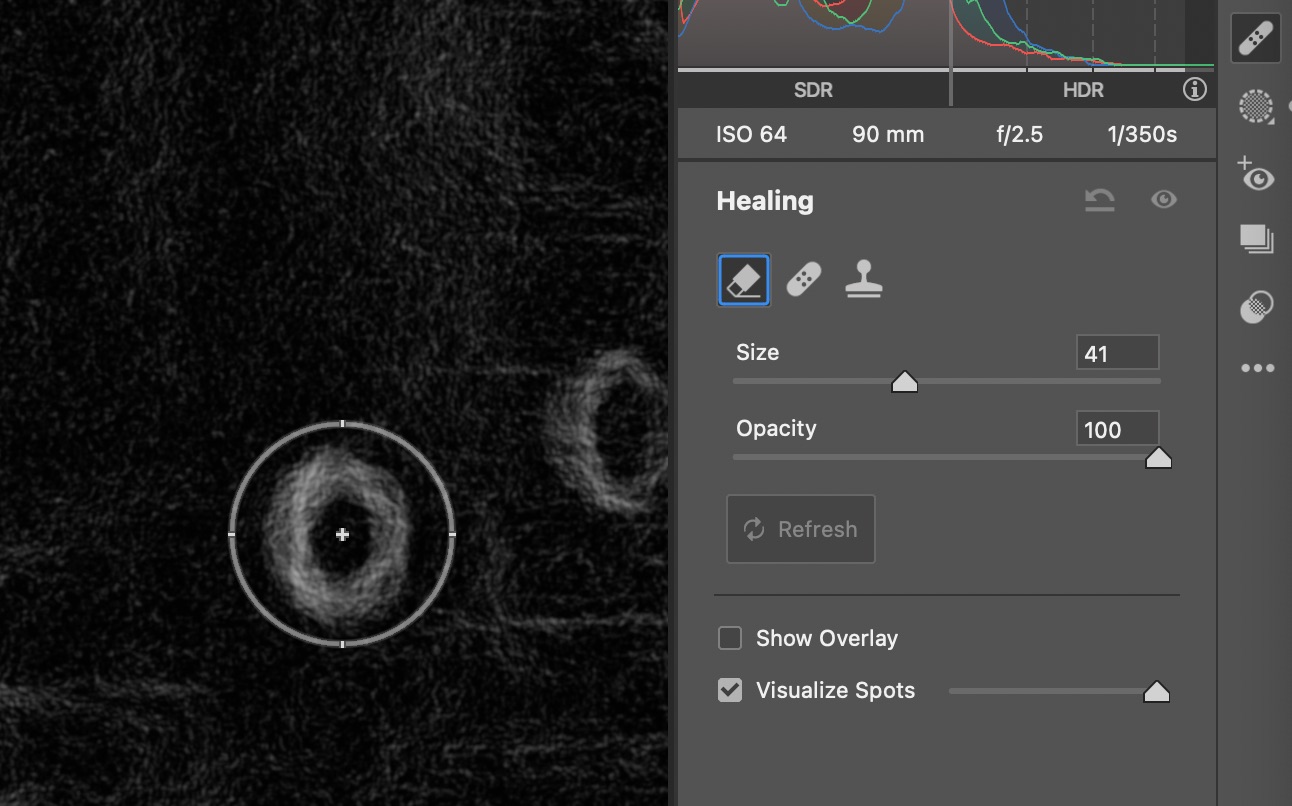Switch to the Heal bandage mode
The image size is (1292, 806).
pos(804,280)
